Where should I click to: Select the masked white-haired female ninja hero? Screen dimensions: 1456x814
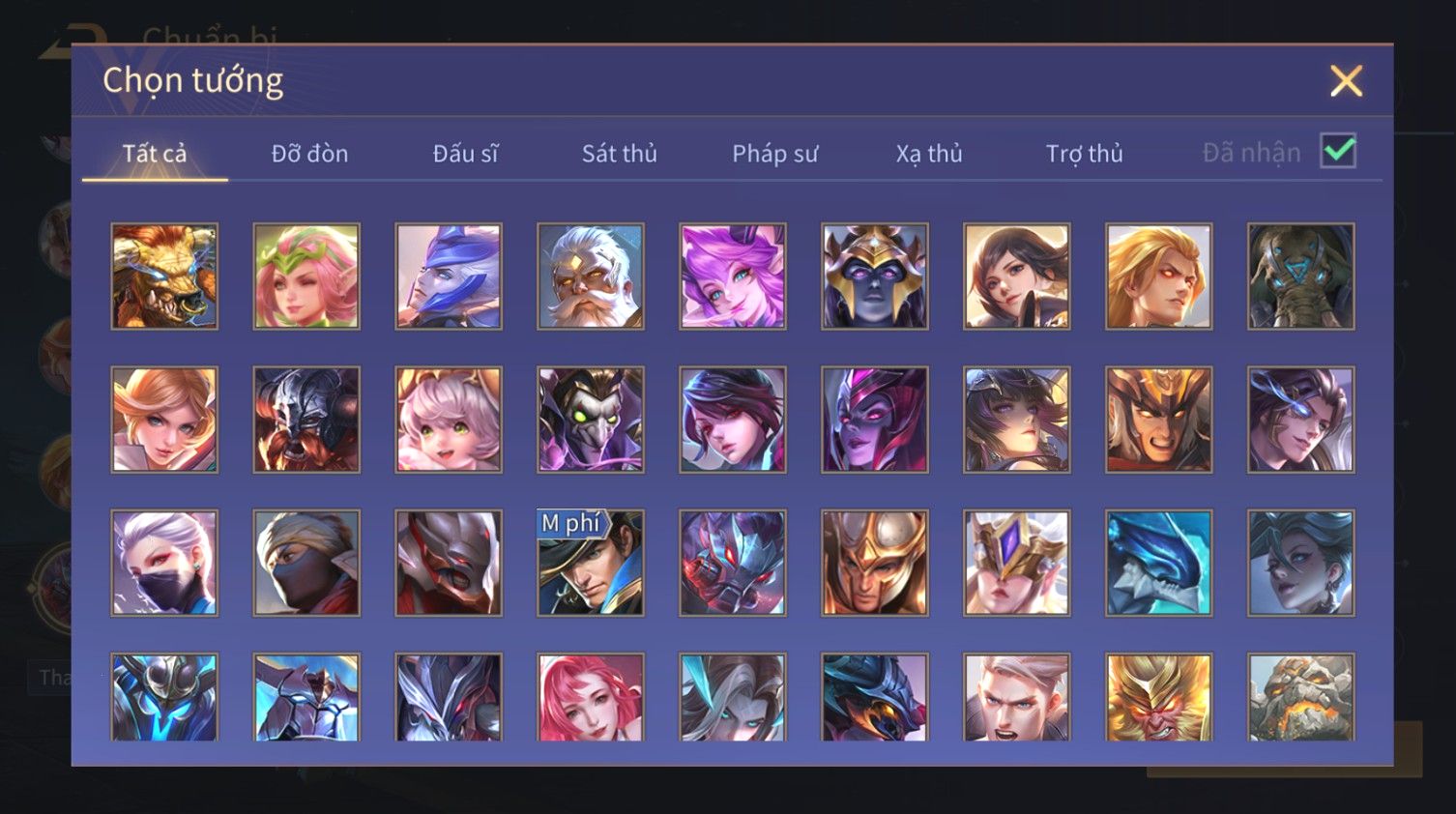164,563
